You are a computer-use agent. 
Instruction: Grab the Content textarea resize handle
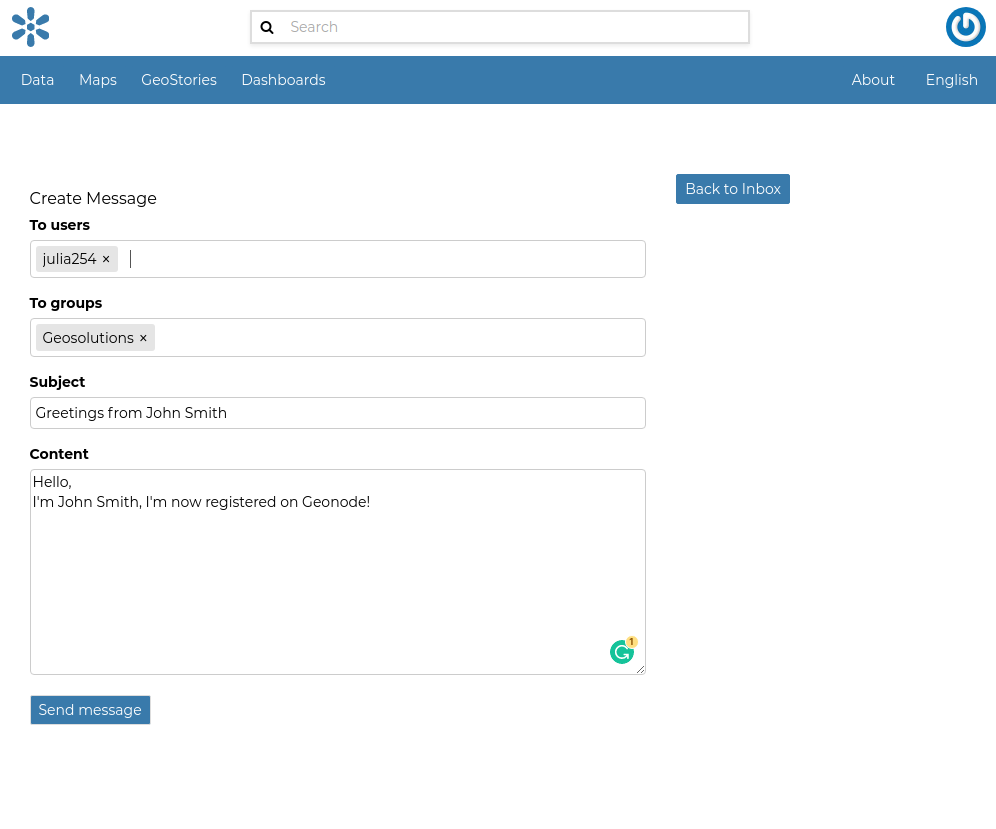640,669
